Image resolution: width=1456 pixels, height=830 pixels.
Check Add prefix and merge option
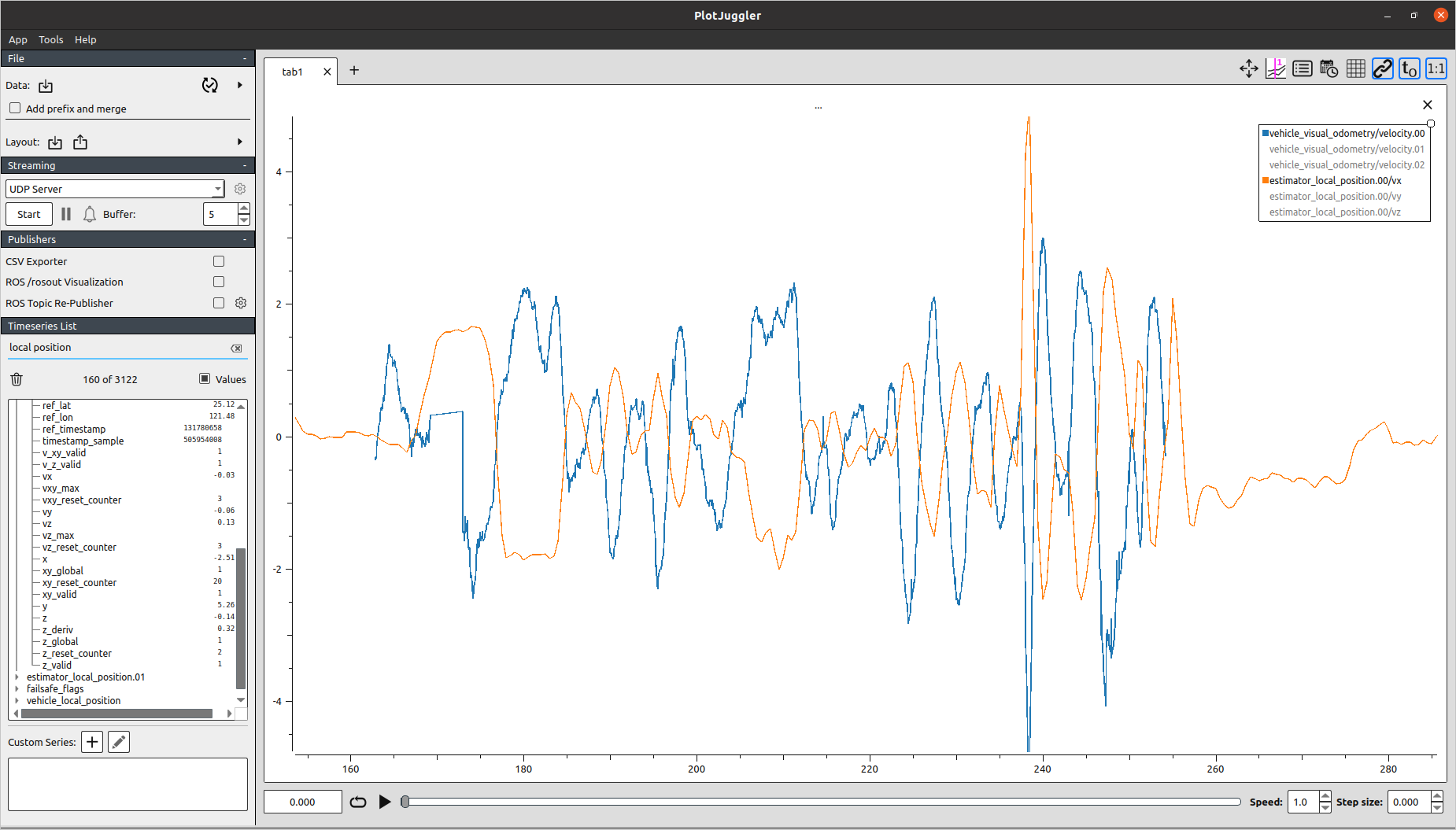[x=15, y=109]
